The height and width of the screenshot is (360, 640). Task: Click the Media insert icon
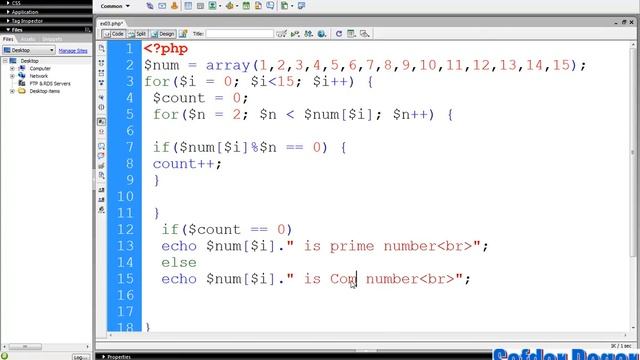tap(229, 6)
